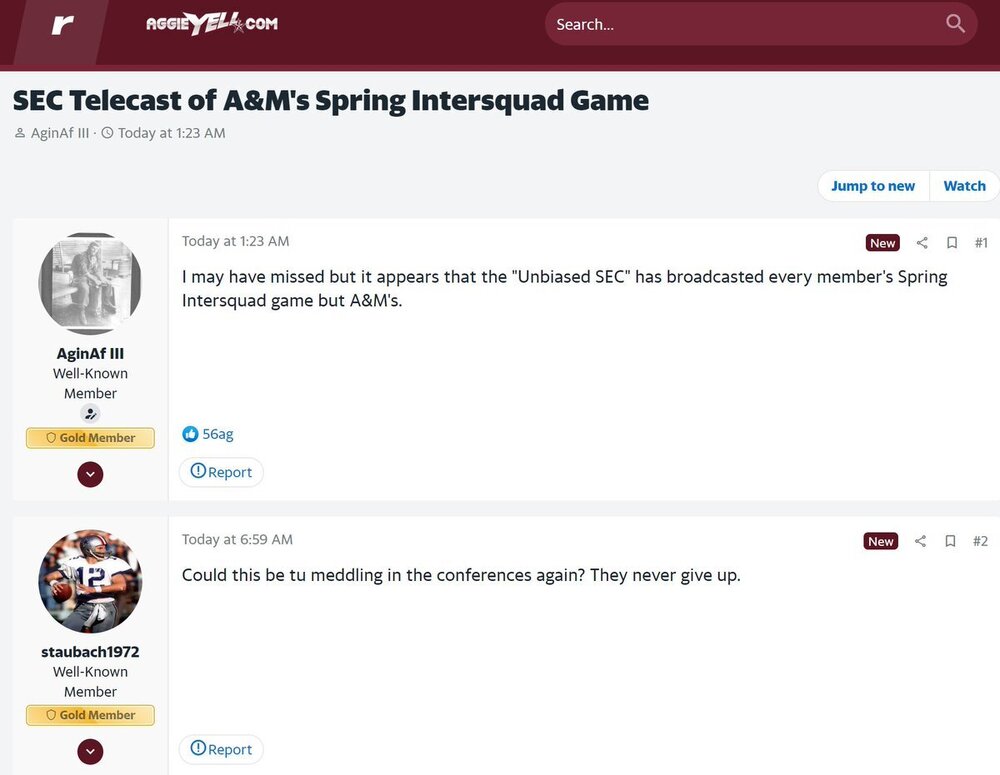Share post #2 via share icon
Image resolution: width=1000 pixels, height=775 pixels.
pos(921,541)
